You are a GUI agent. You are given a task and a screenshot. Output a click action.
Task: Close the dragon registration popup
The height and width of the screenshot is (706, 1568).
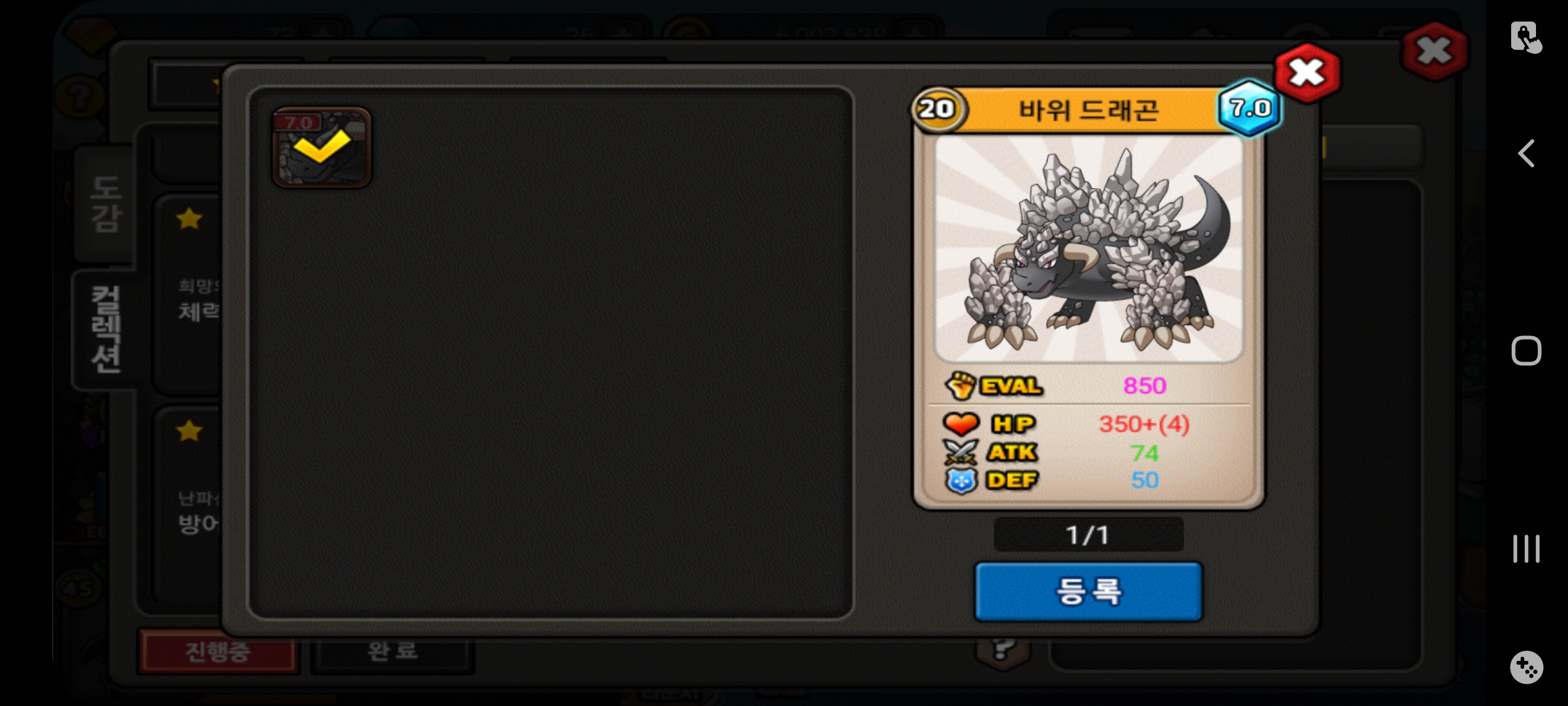click(1307, 73)
